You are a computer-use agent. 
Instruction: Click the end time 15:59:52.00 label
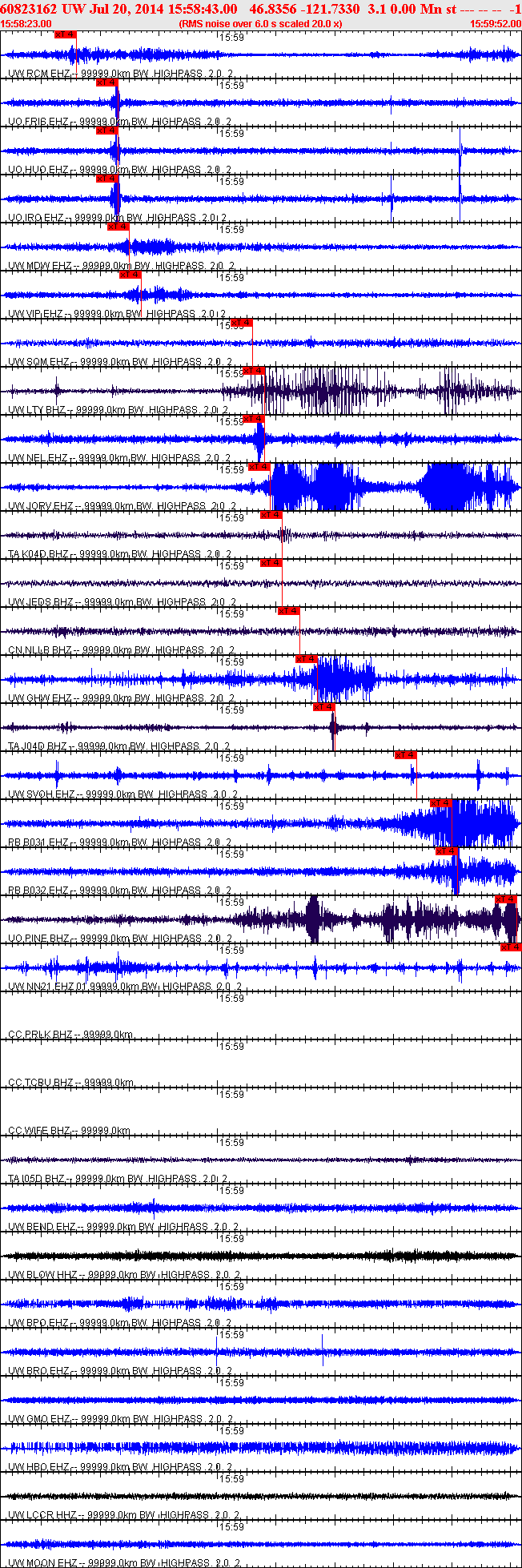click(x=495, y=24)
